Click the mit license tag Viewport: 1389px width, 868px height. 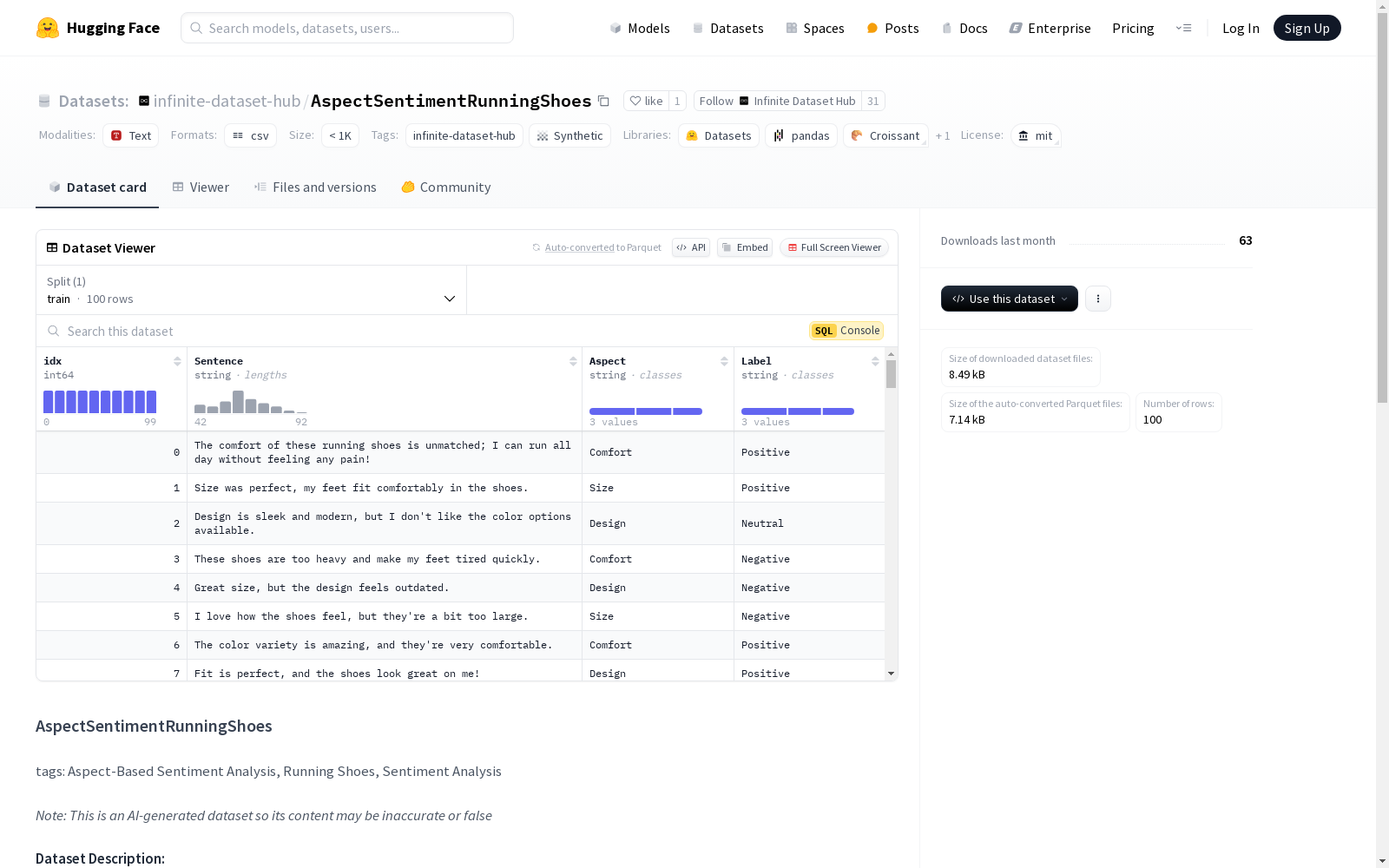tap(1036, 135)
